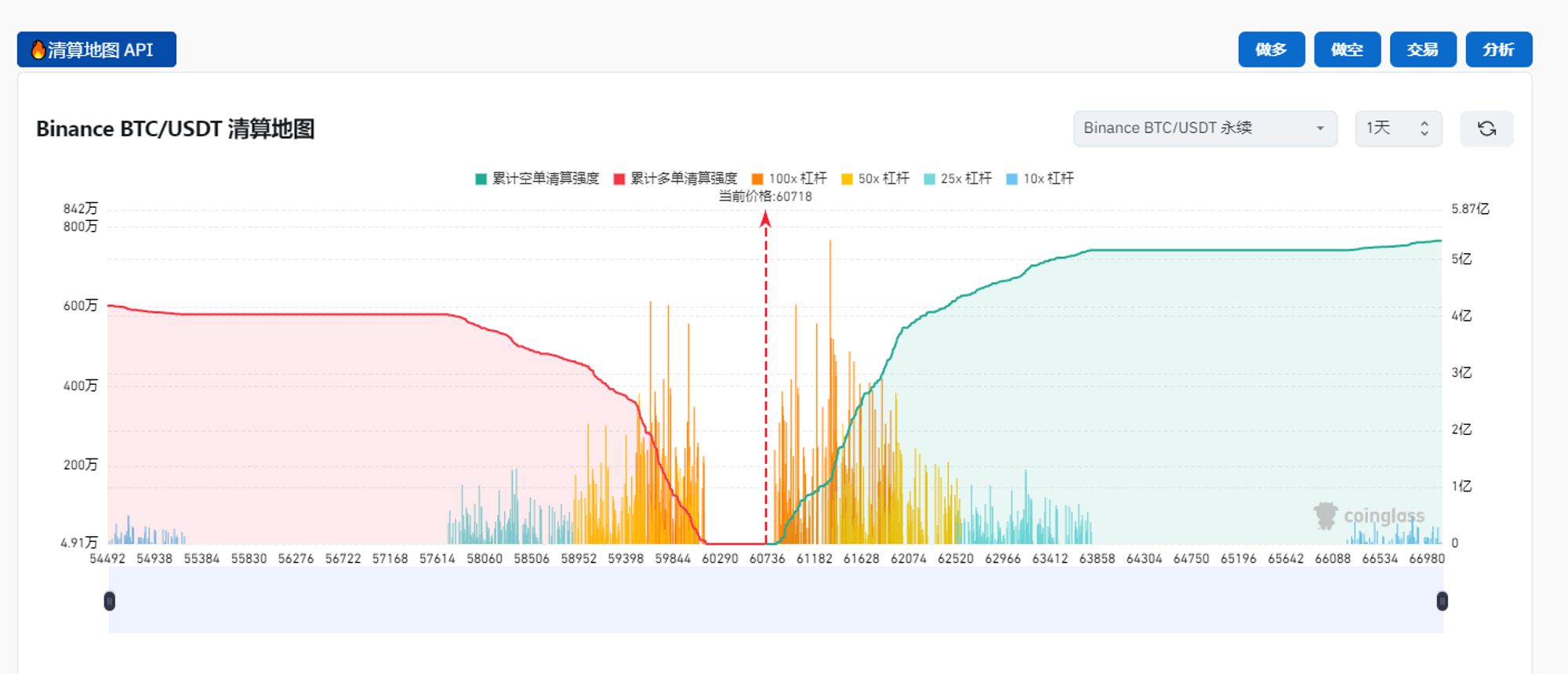Click the red 累计多单 legend color swatch

[619, 179]
